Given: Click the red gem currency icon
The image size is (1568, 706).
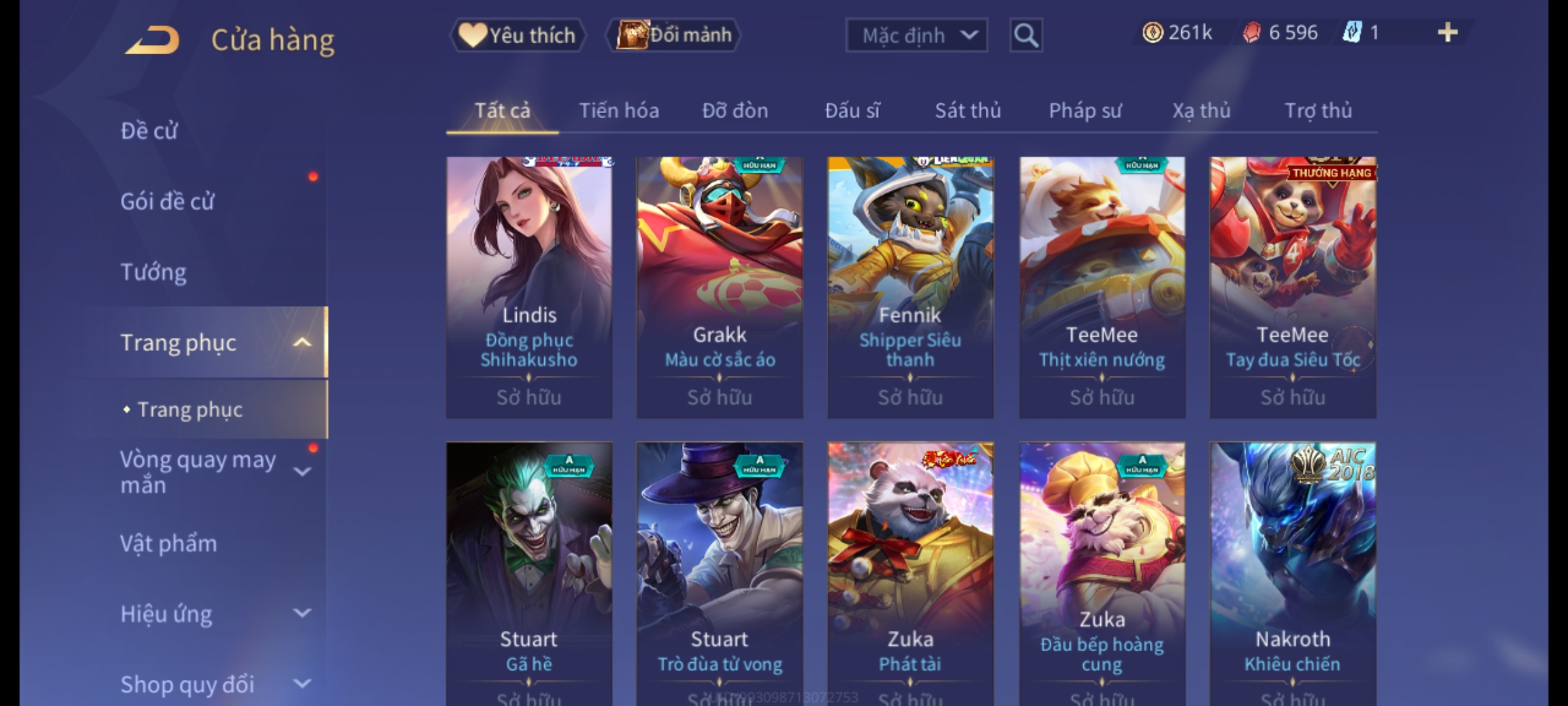Looking at the screenshot, I should [x=1251, y=32].
